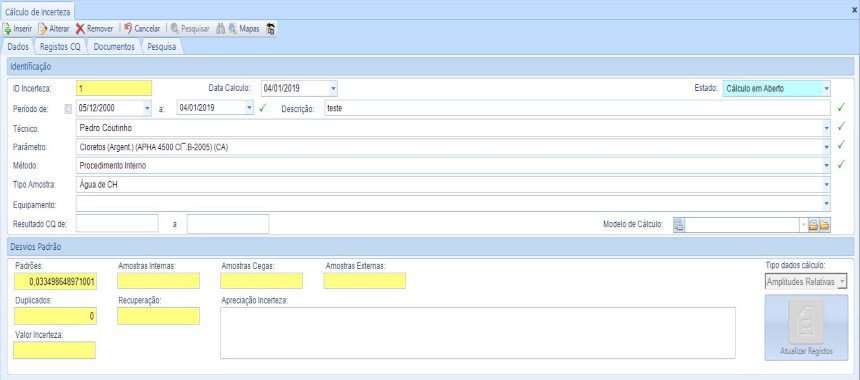The width and height of the screenshot is (860, 380).
Task: Expand the Estado dropdown
Action: [827, 88]
